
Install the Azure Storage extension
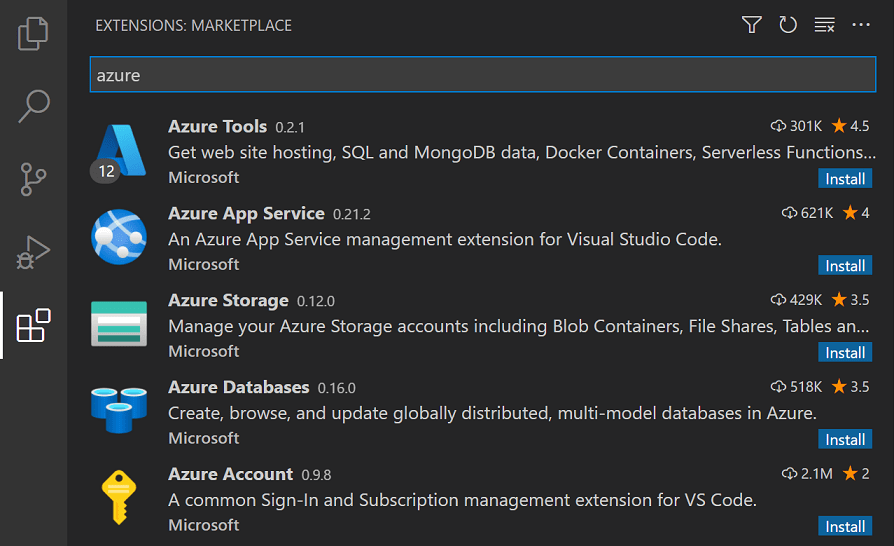click(x=845, y=353)
